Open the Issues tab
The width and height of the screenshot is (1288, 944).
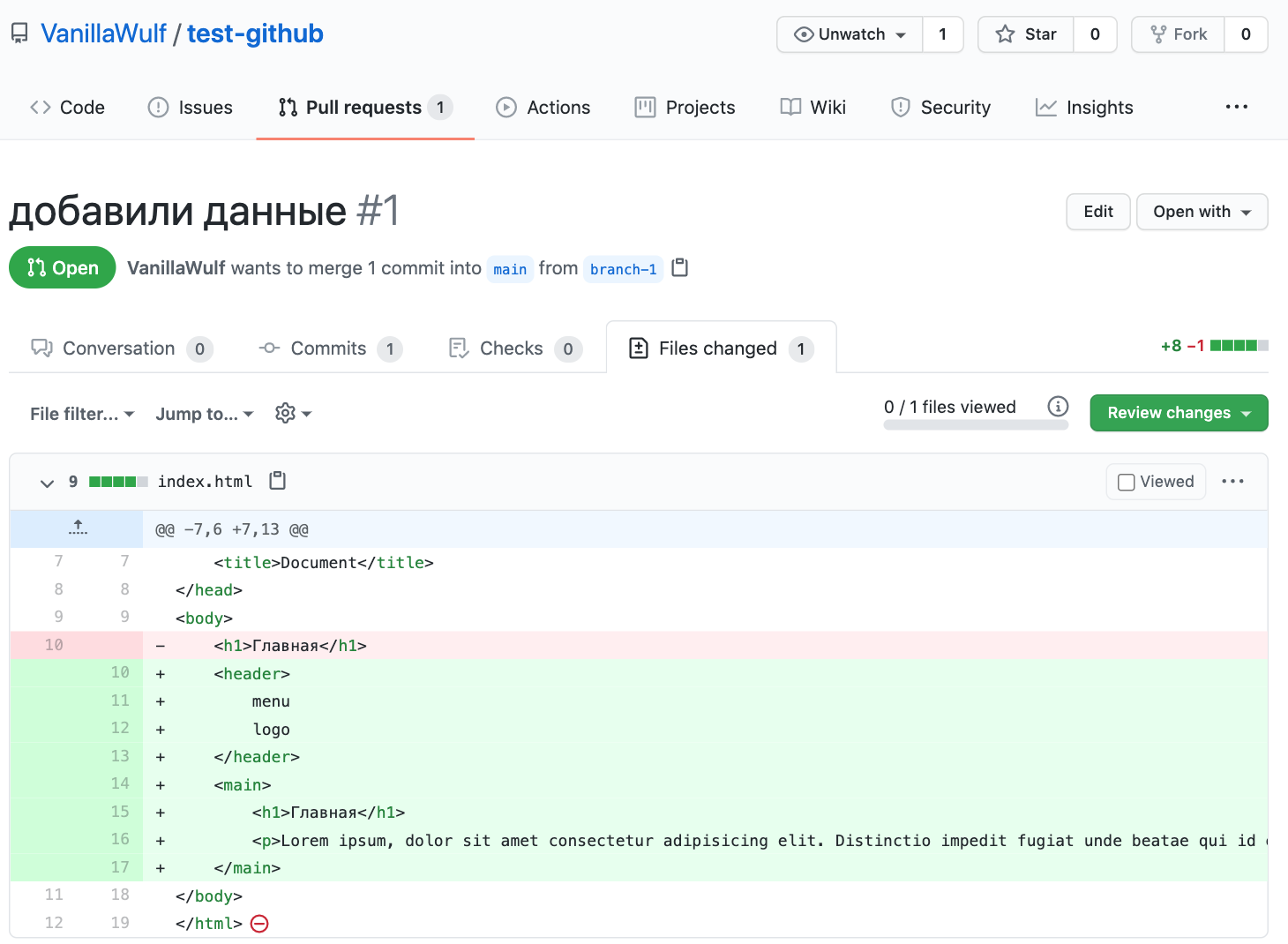tap(190, 108)
